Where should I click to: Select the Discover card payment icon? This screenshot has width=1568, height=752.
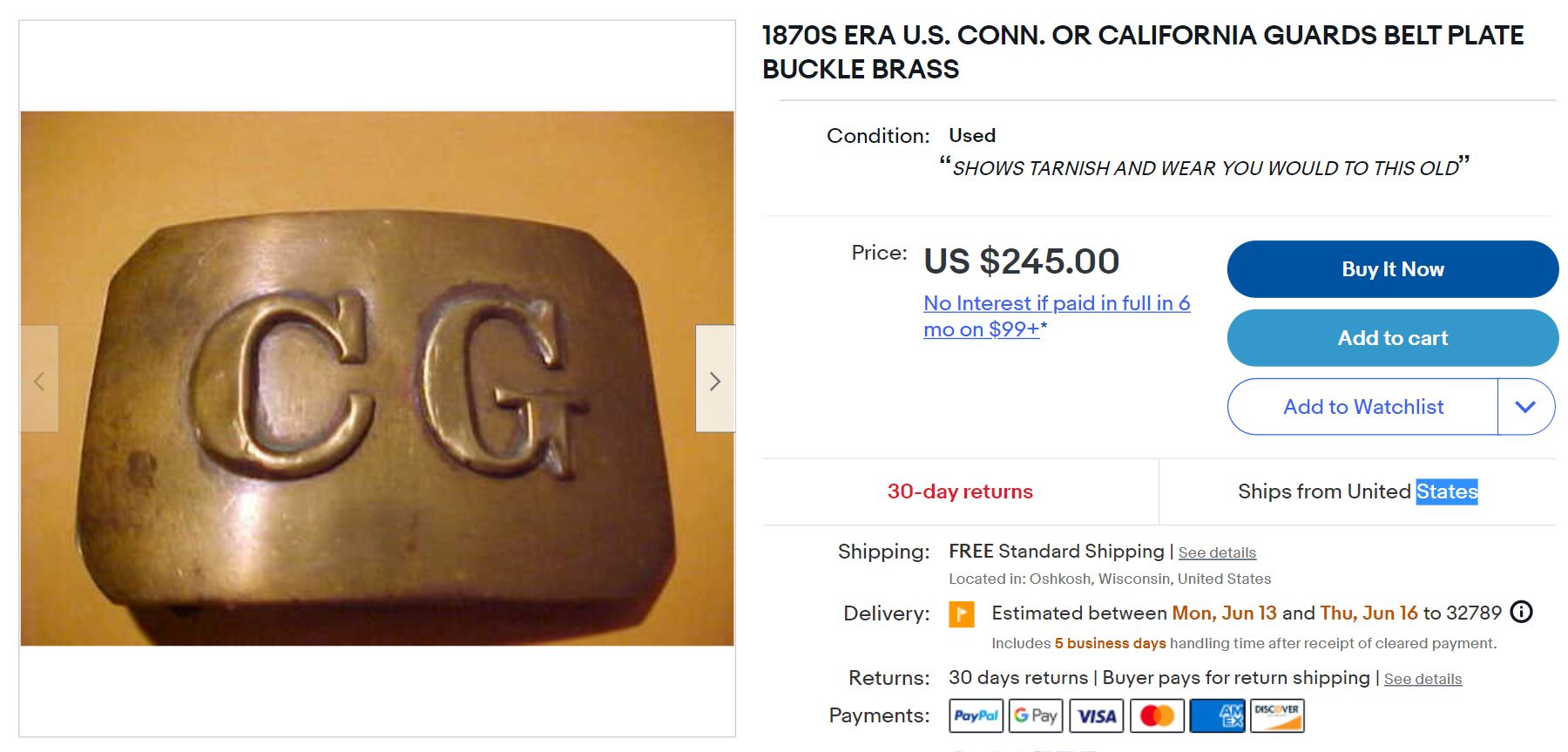coord(1277,715)
